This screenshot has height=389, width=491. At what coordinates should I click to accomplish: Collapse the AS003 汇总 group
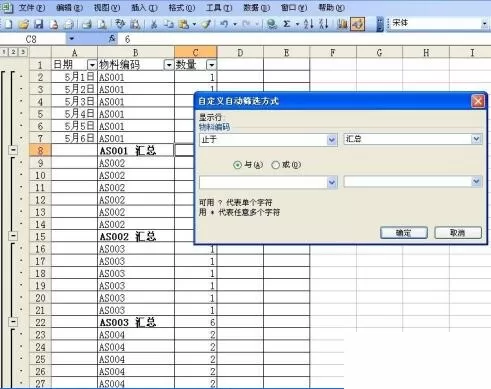13,322
